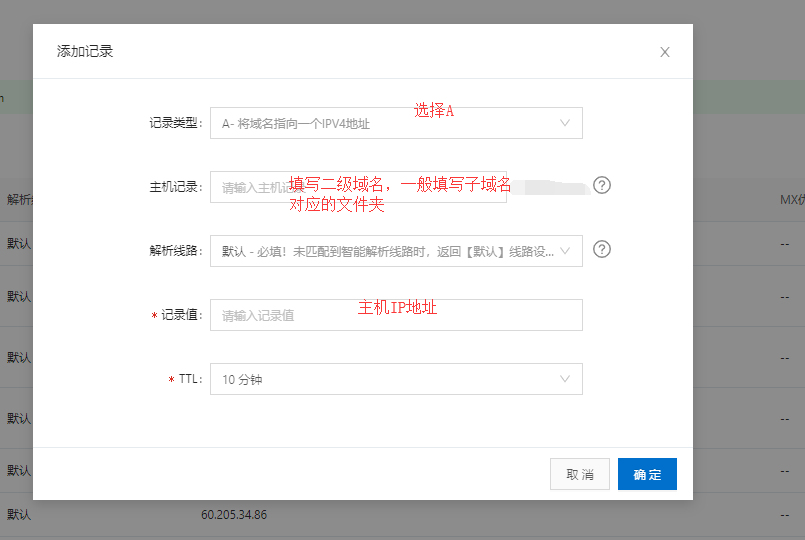
Task: Click the TTL dropdown chevron arrow
Action: click(x=565, y=379)
